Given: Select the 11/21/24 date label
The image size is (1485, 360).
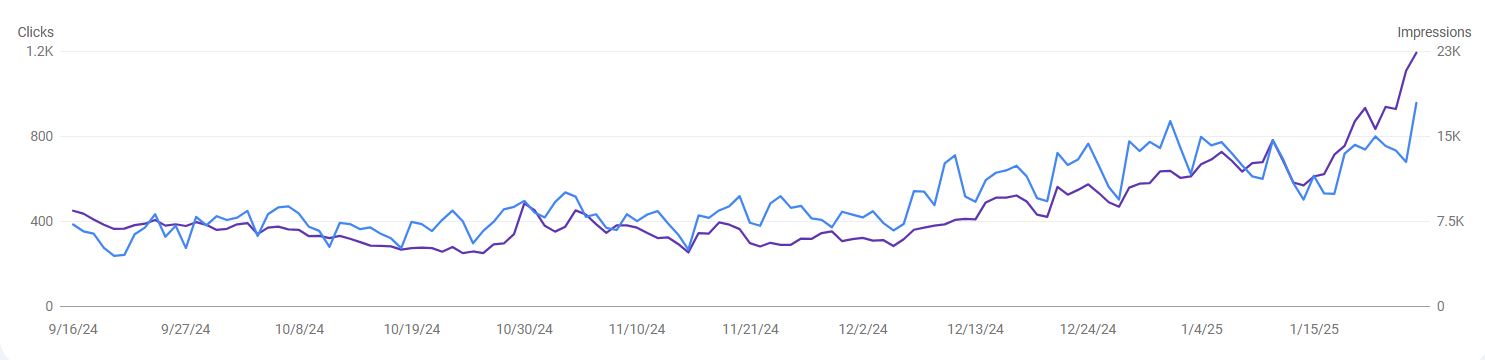Looking at the screenshot, I should 750,329.
